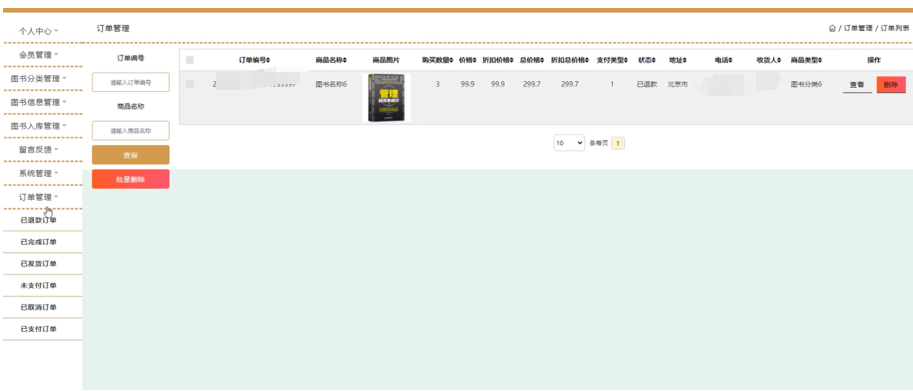Sort the table by 价格 column

[468, 60]
